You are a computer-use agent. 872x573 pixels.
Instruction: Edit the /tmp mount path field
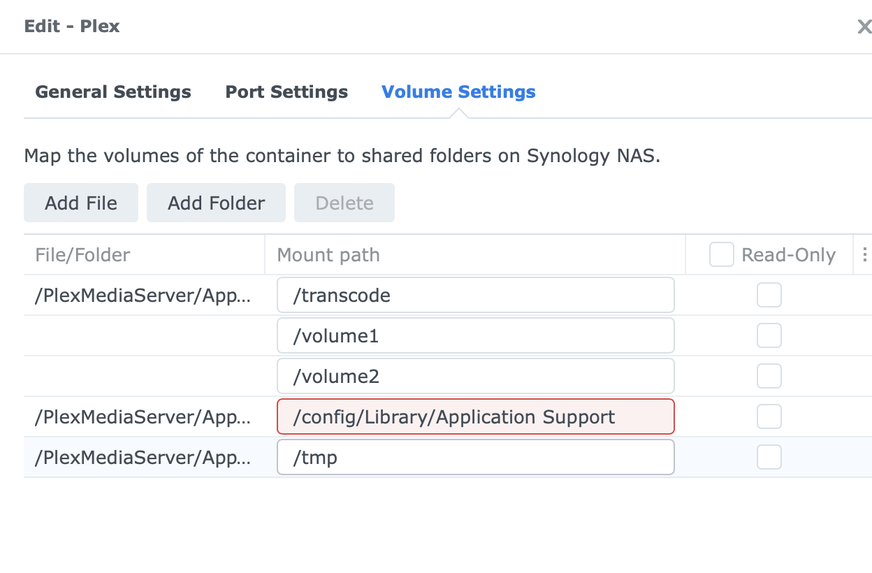[x=475, y=457]
